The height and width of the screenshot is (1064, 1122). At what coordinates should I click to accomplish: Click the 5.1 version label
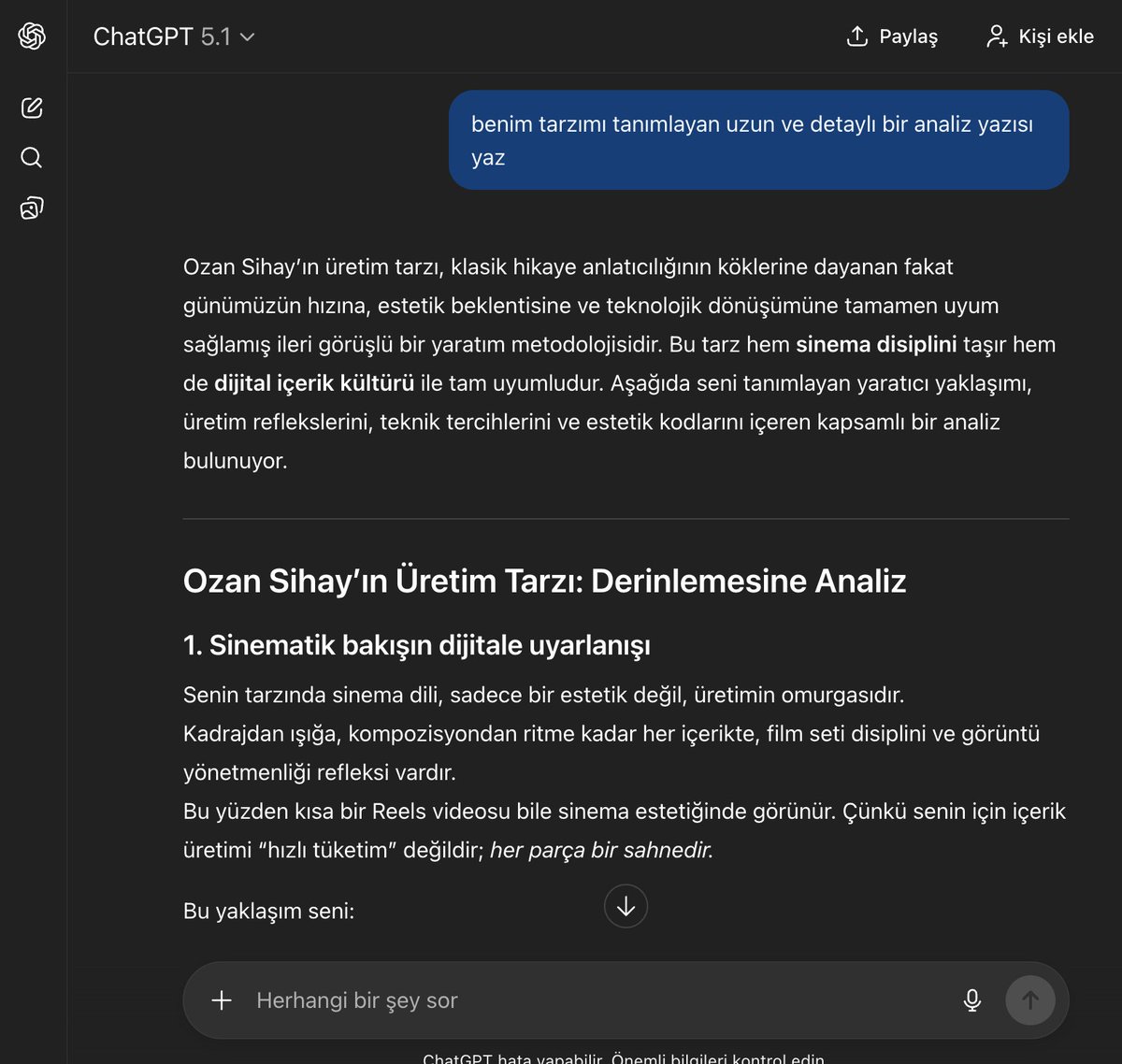point(218,37)
